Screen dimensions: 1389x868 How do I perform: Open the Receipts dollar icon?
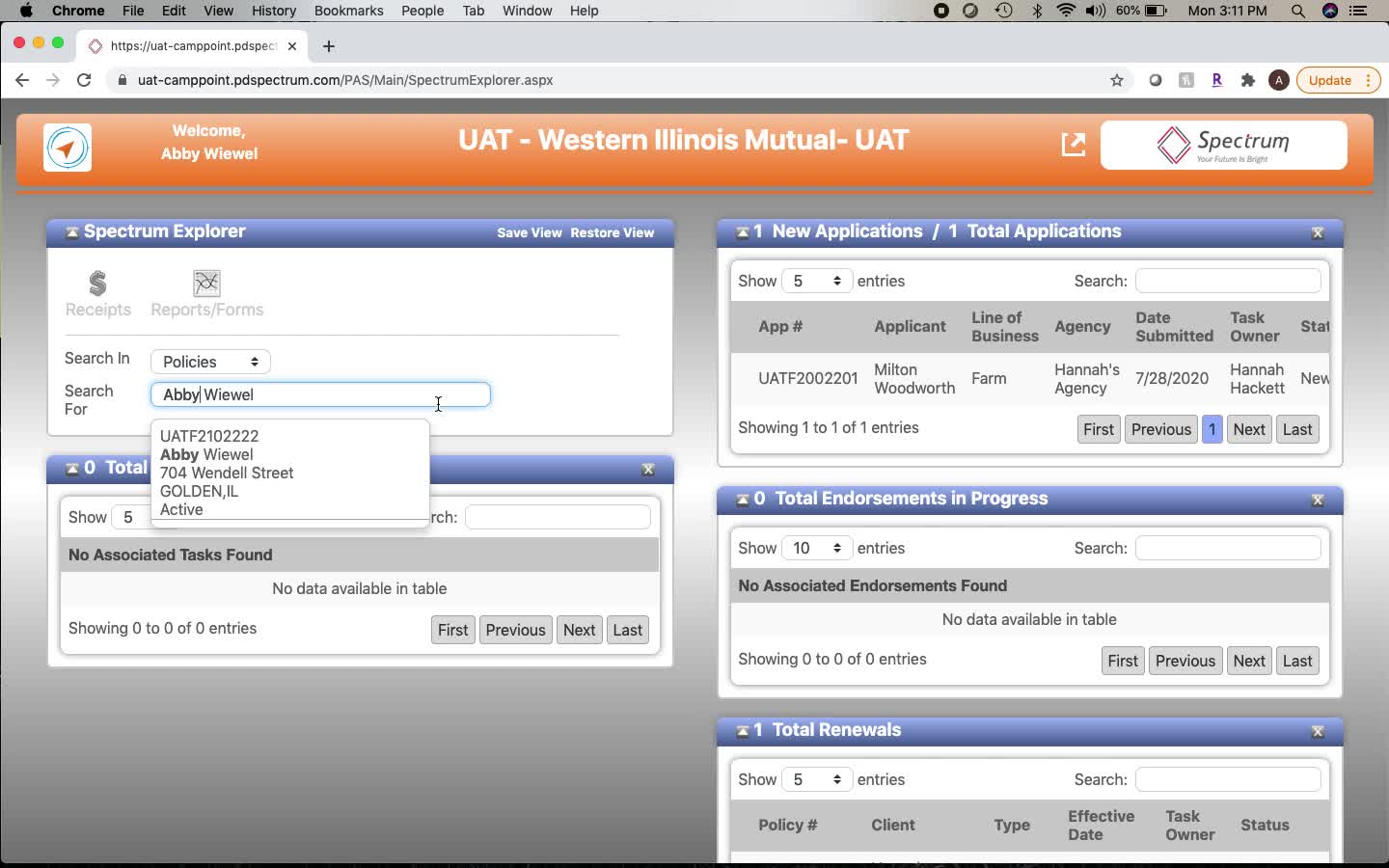97,285
